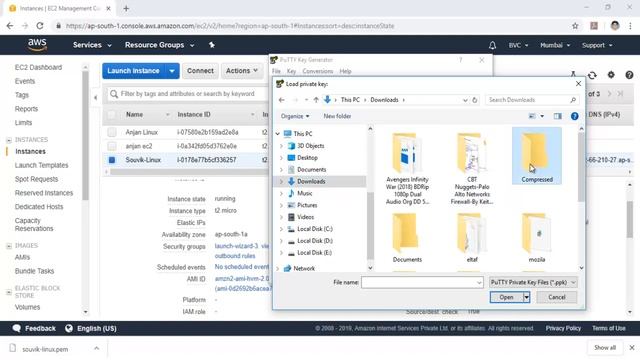Collapse the This PC tree node
Image resolution: width=640 pixels, height=360 pixels.
278,134
